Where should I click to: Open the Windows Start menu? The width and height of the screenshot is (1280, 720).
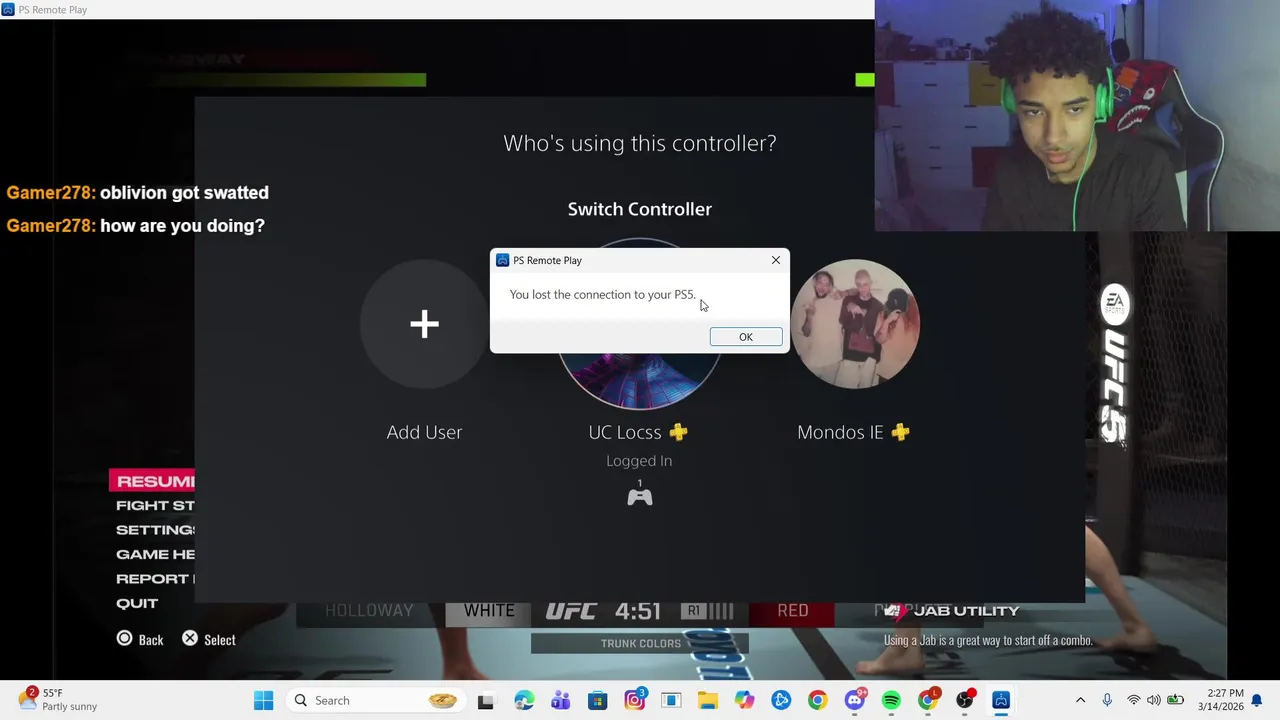pos(264,700)
